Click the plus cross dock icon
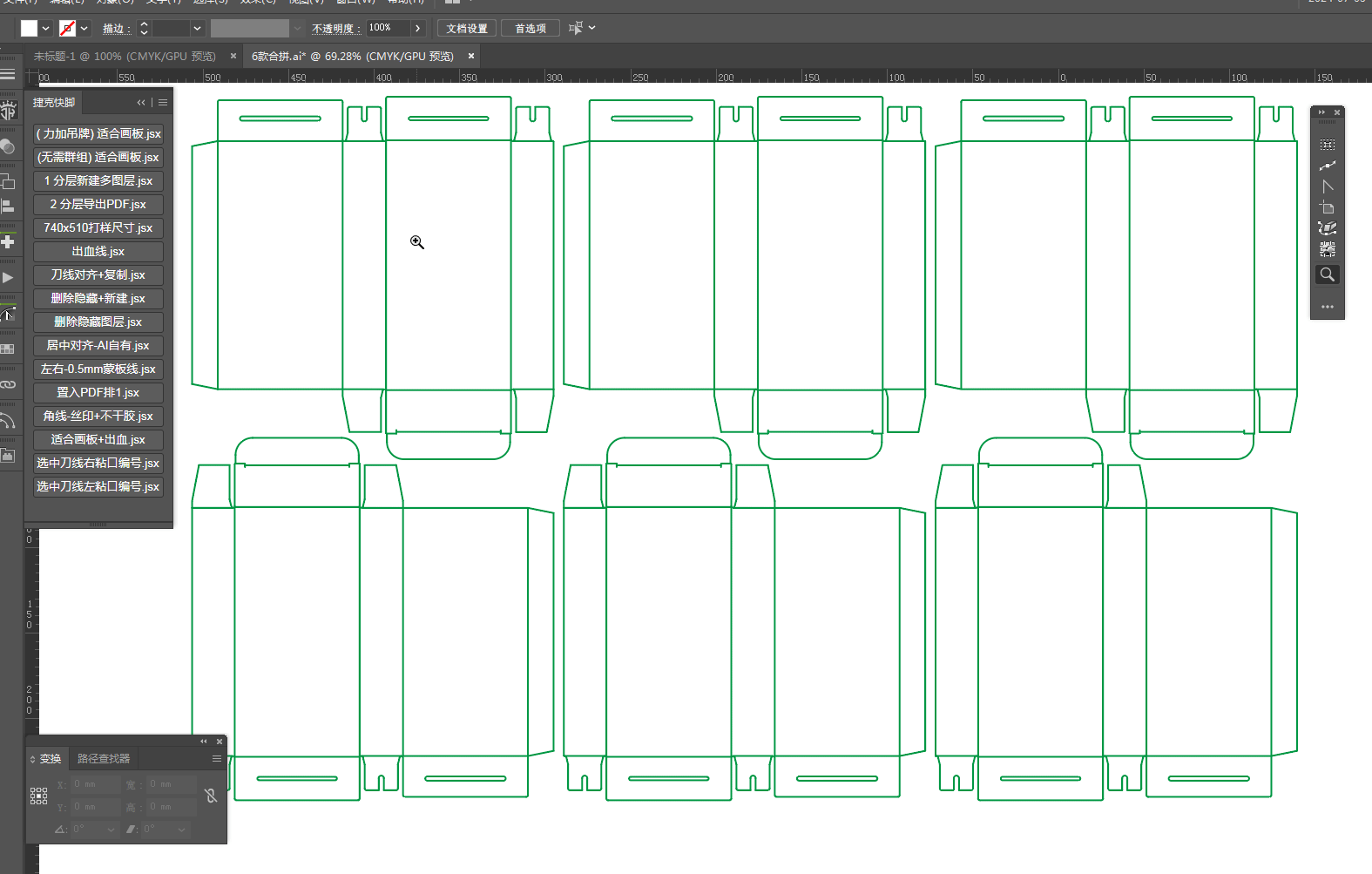1372x874 pixels. point(8,241)
